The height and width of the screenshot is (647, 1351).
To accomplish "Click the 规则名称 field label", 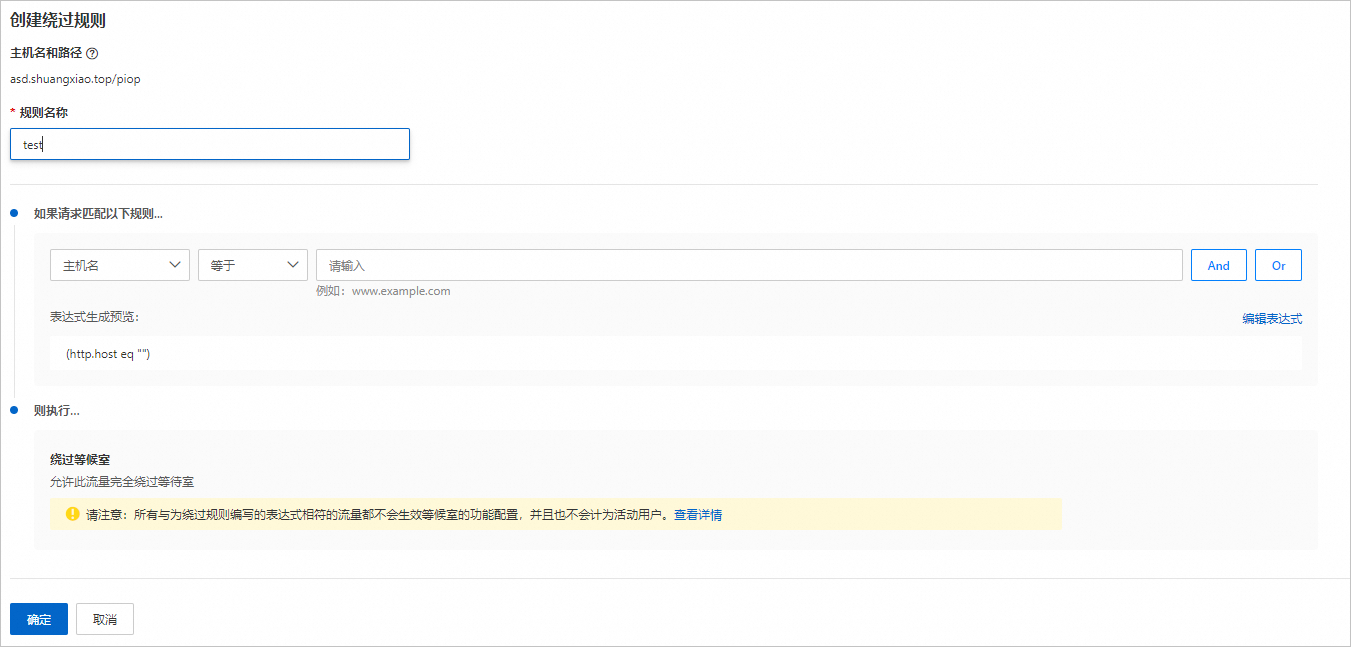I will tap(43, 113).
